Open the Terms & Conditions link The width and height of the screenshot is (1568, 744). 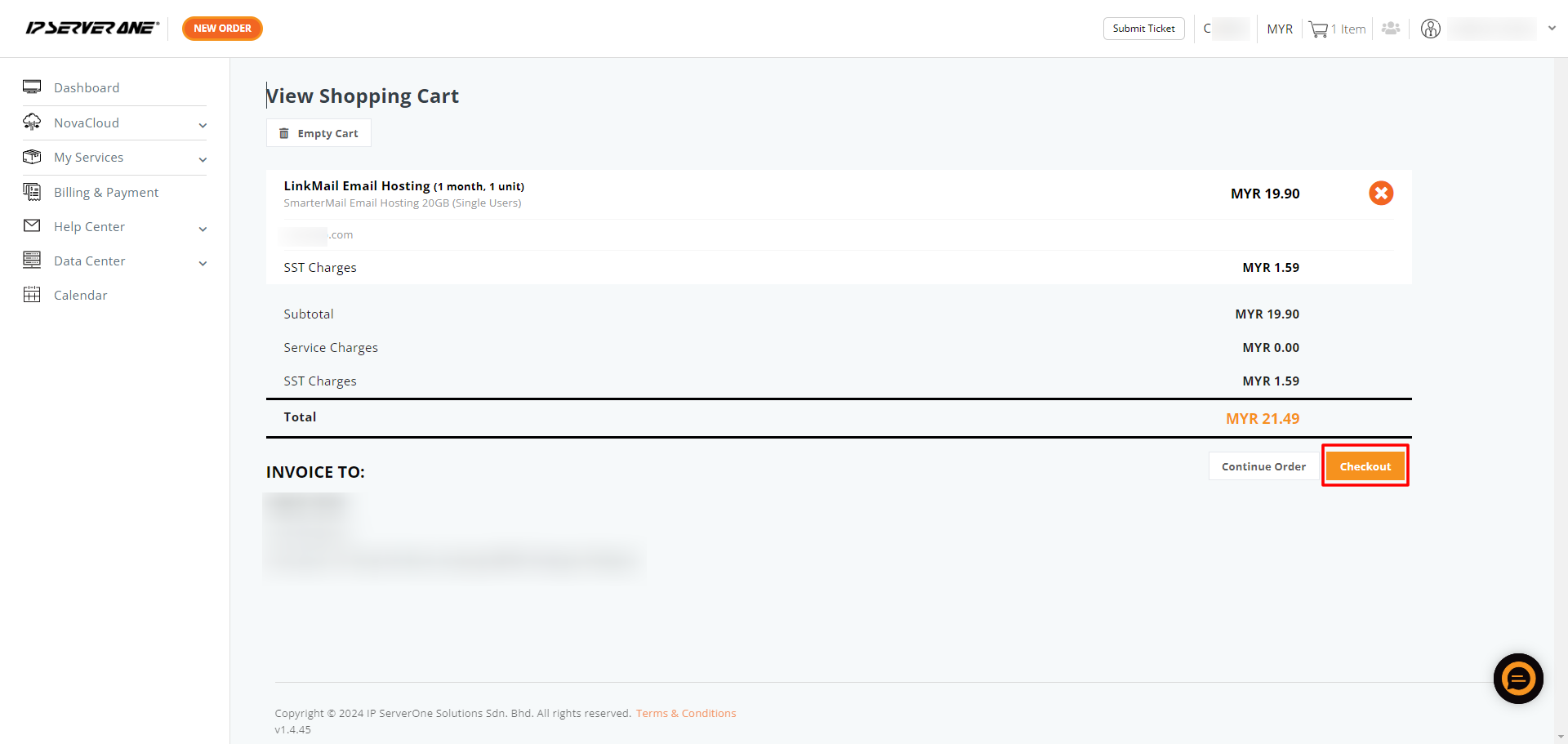(686, 713)
